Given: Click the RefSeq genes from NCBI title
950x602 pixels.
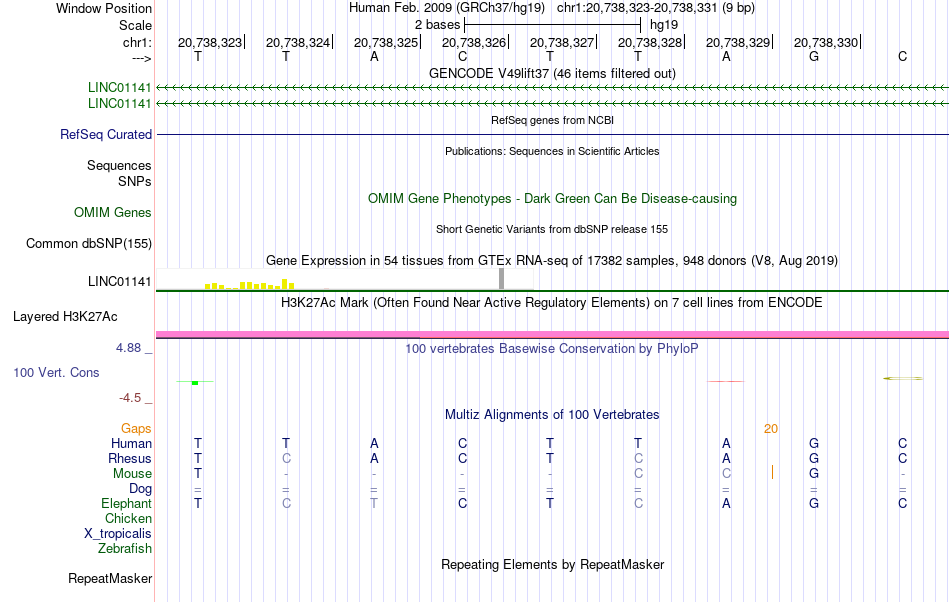Looking at the screenshot, I should 553,120.
